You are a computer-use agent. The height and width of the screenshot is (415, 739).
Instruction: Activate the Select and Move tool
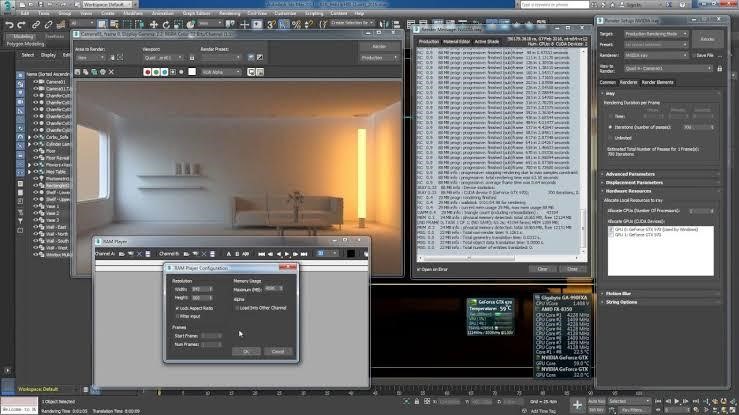click(x=154, y=24)
